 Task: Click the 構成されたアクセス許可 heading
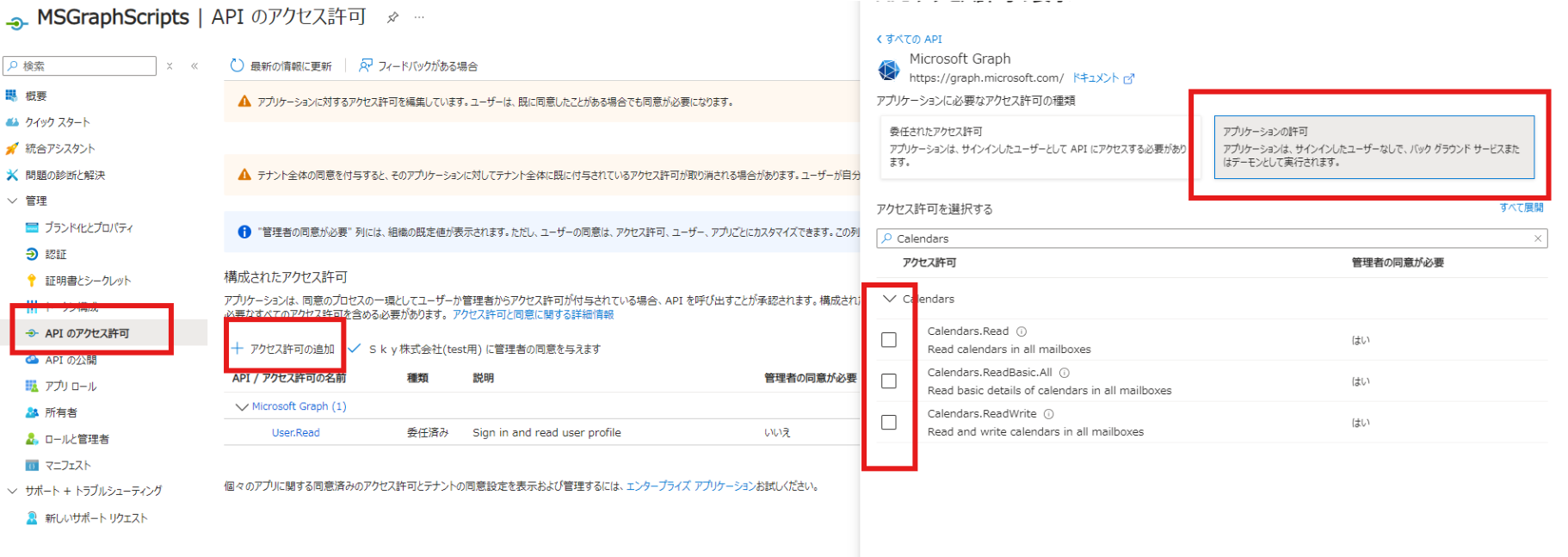click(x=286, y=277)
